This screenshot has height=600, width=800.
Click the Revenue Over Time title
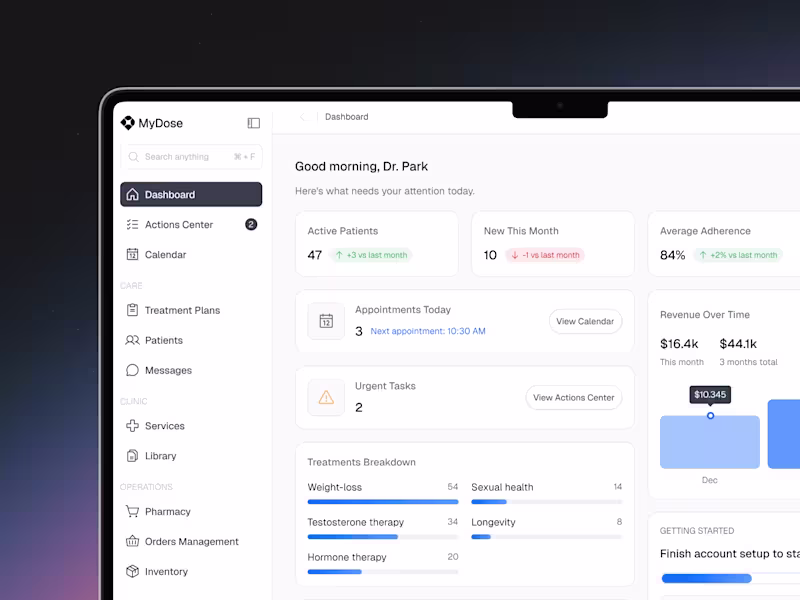tap(705, 314)
